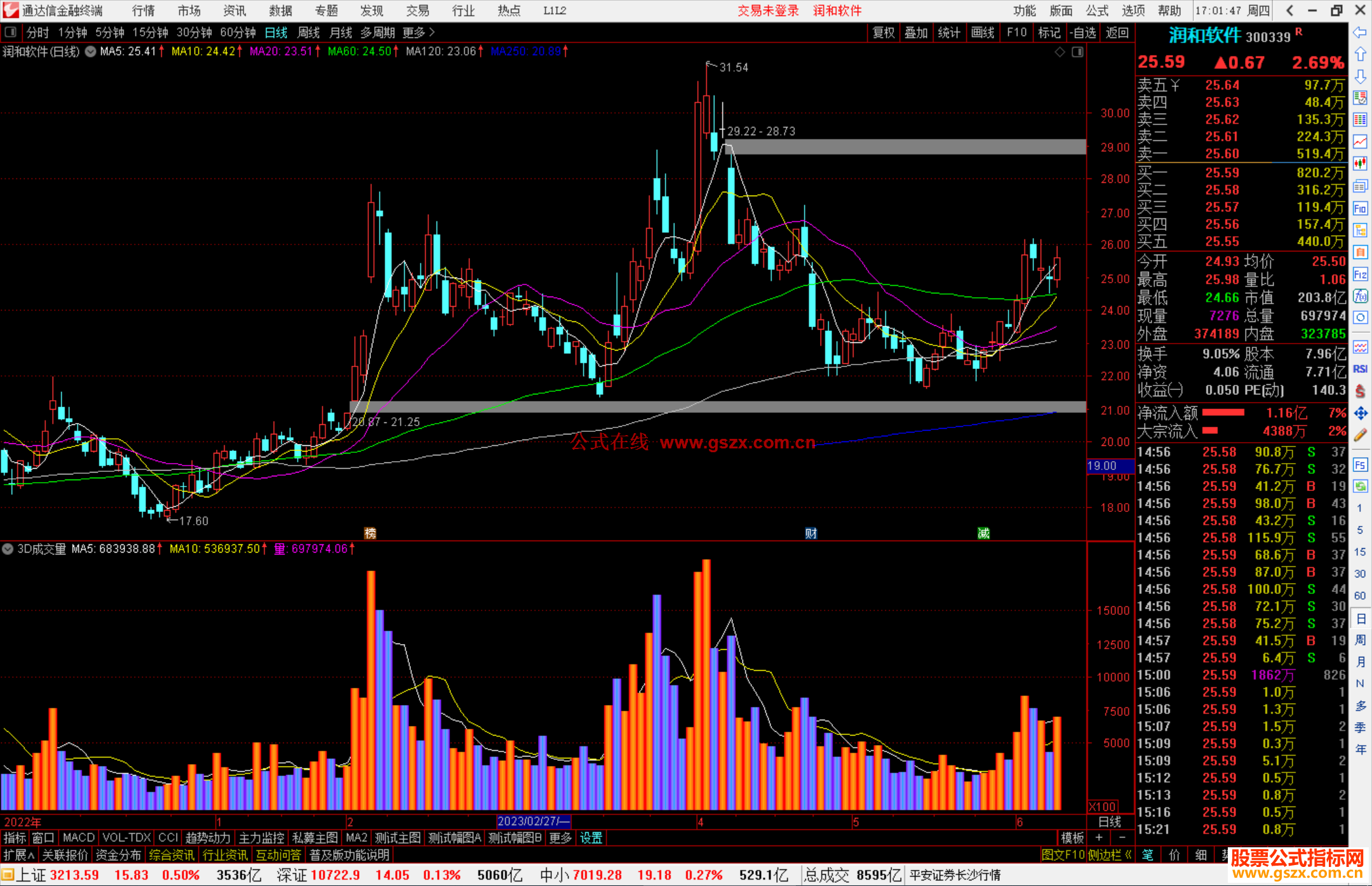The height and width of the screenshot is (886, 1372).
Task: Select the 60分钟 period tab
Action: point(238,32)
